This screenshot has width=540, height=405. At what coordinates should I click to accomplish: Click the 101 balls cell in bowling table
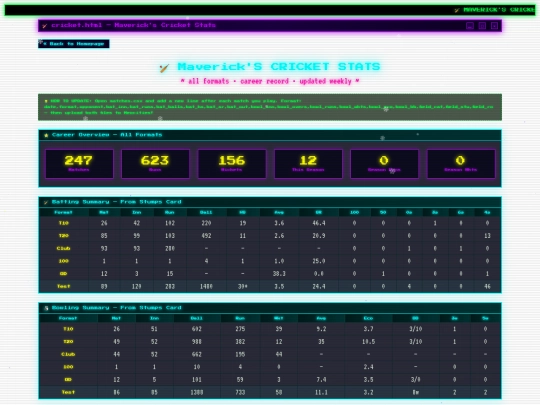197,380
